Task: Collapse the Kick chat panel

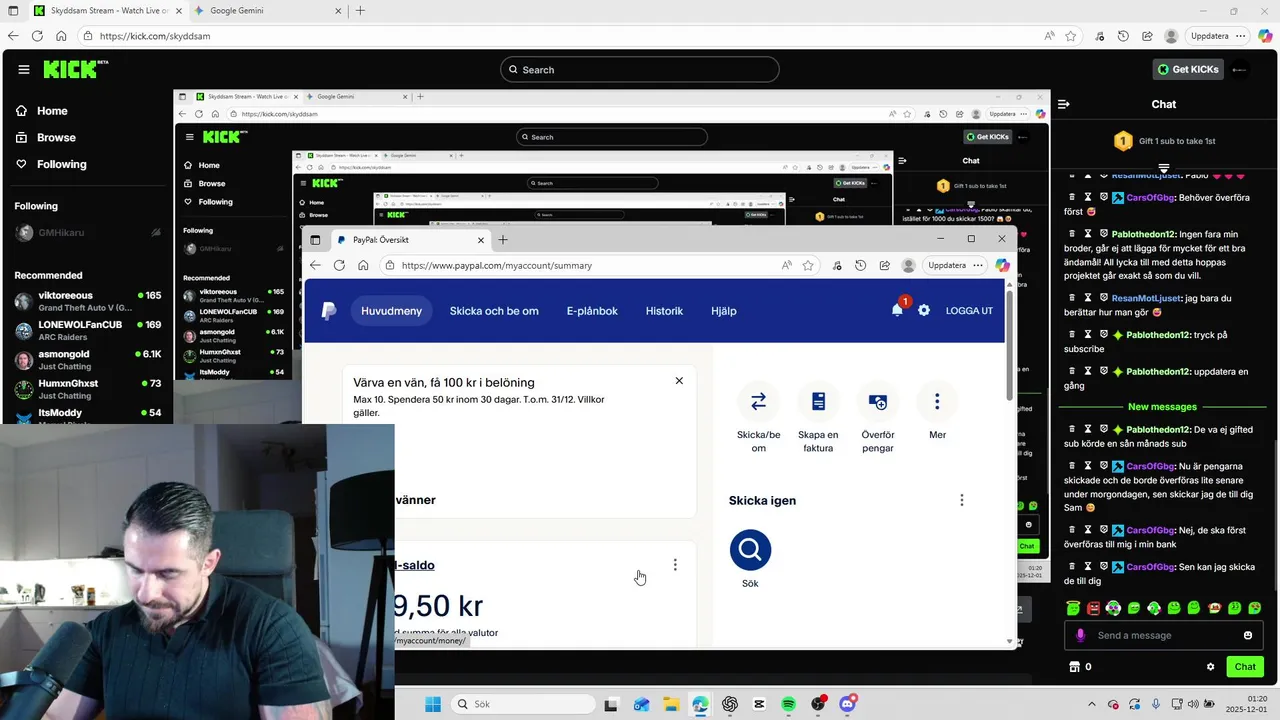Action: (1064, 104)
